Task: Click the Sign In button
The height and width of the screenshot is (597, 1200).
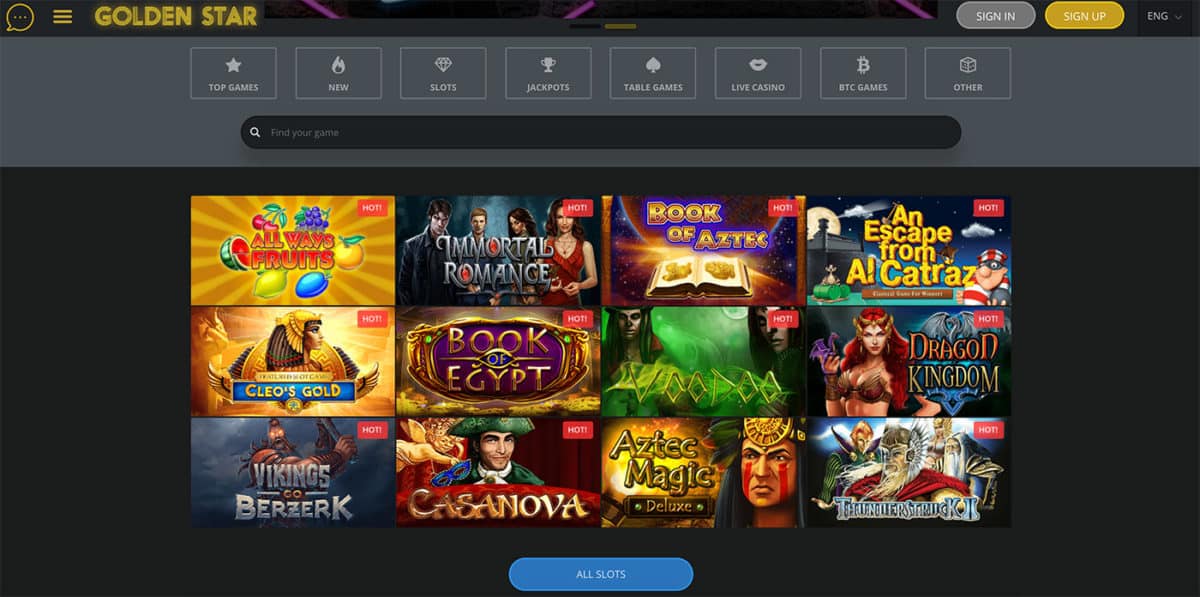Action: point(995,16)
